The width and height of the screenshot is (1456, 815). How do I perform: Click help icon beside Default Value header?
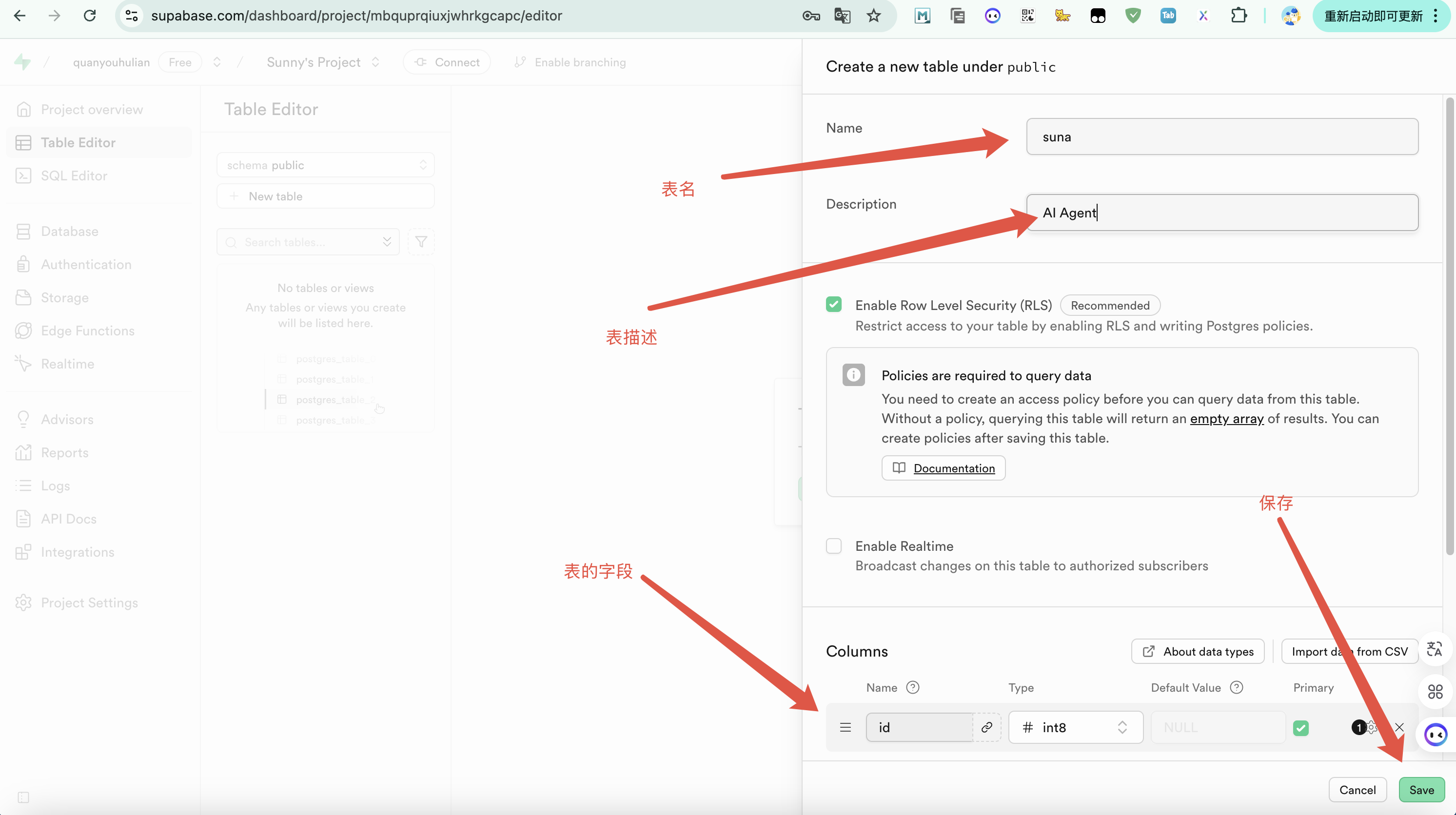[1237, 687]
